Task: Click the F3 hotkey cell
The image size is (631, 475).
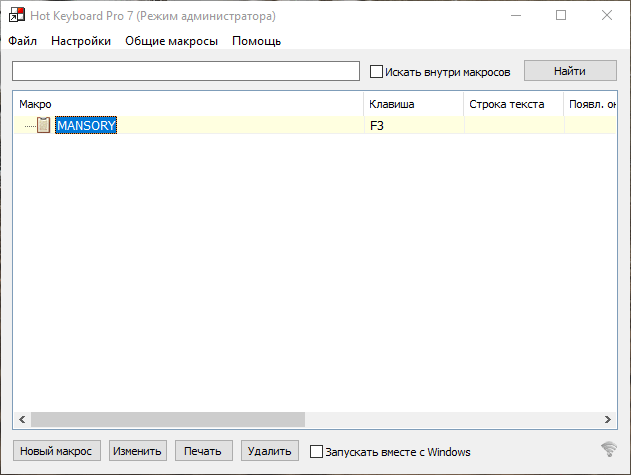Action: 414,125
